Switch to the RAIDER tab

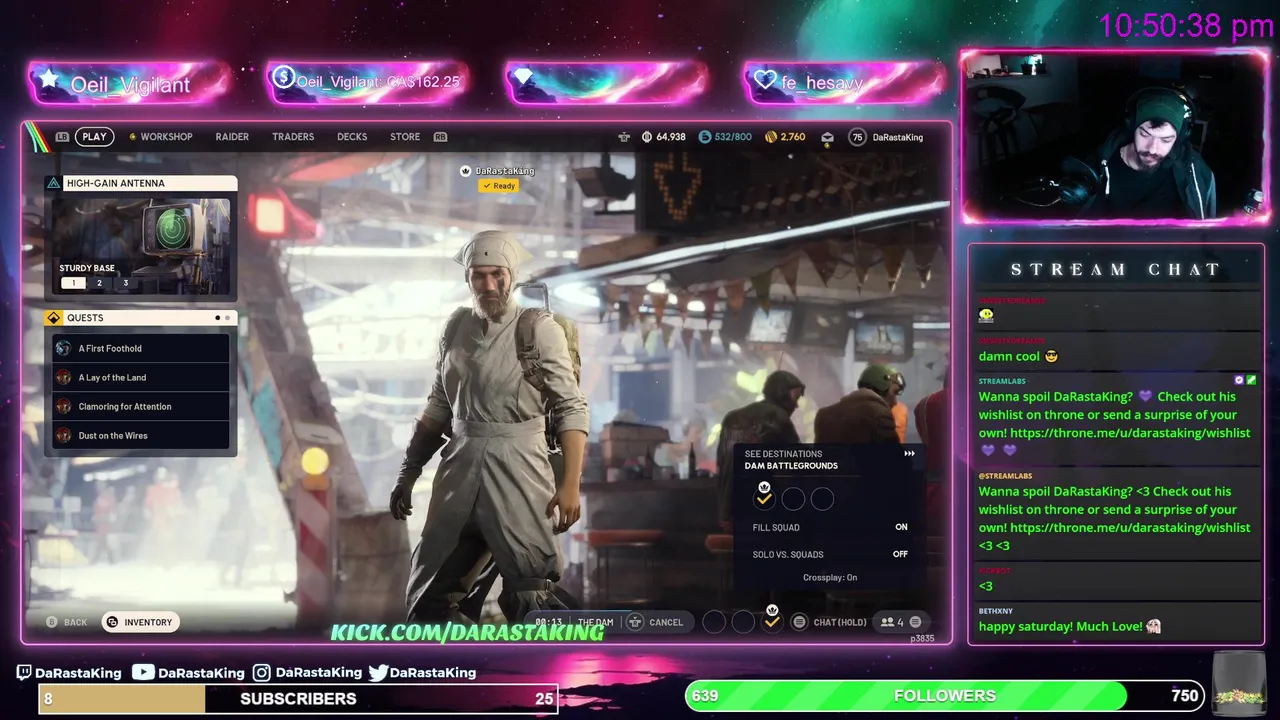tap(232, 137)
